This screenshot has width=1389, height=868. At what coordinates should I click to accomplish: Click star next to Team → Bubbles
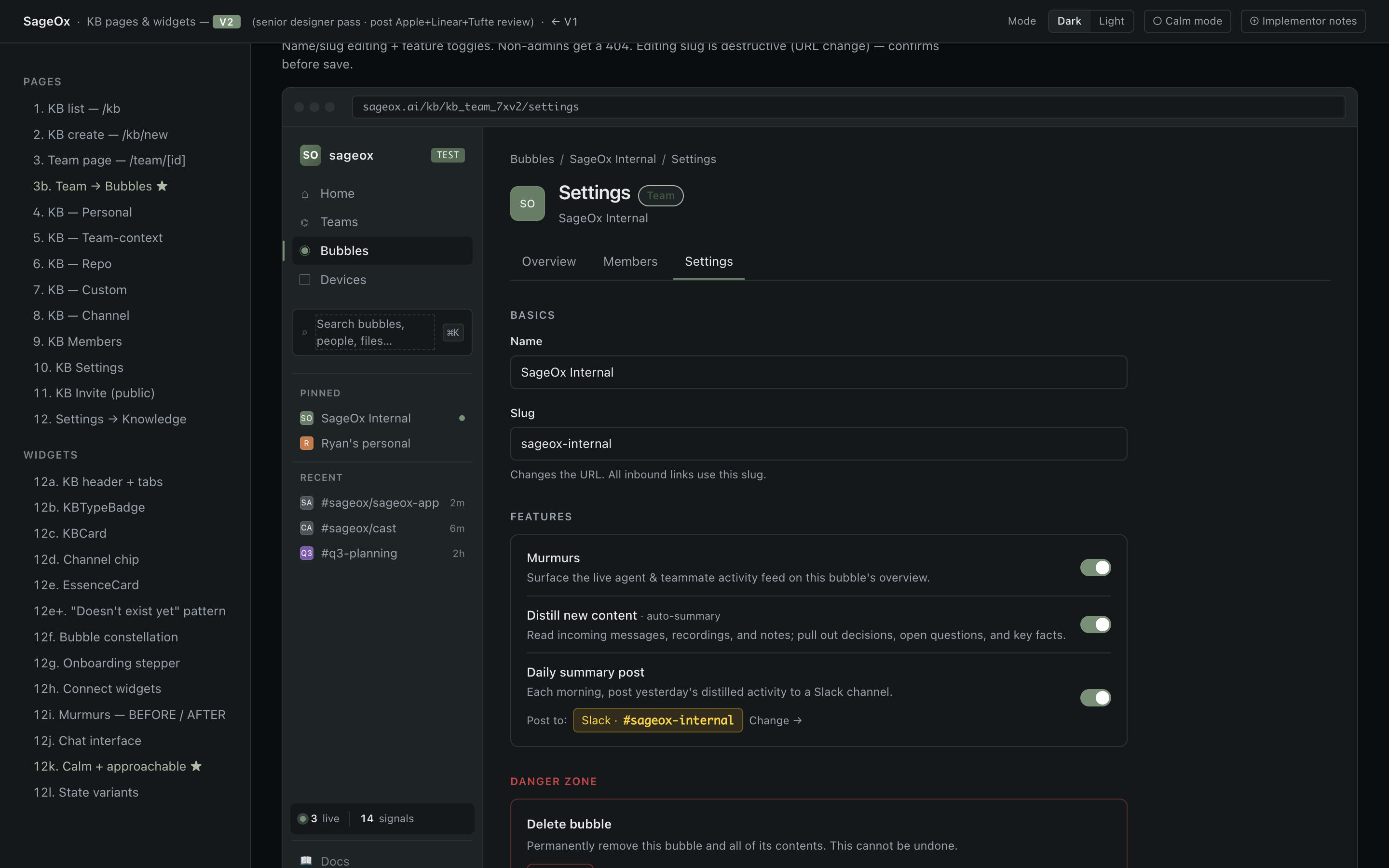(162, 186)
